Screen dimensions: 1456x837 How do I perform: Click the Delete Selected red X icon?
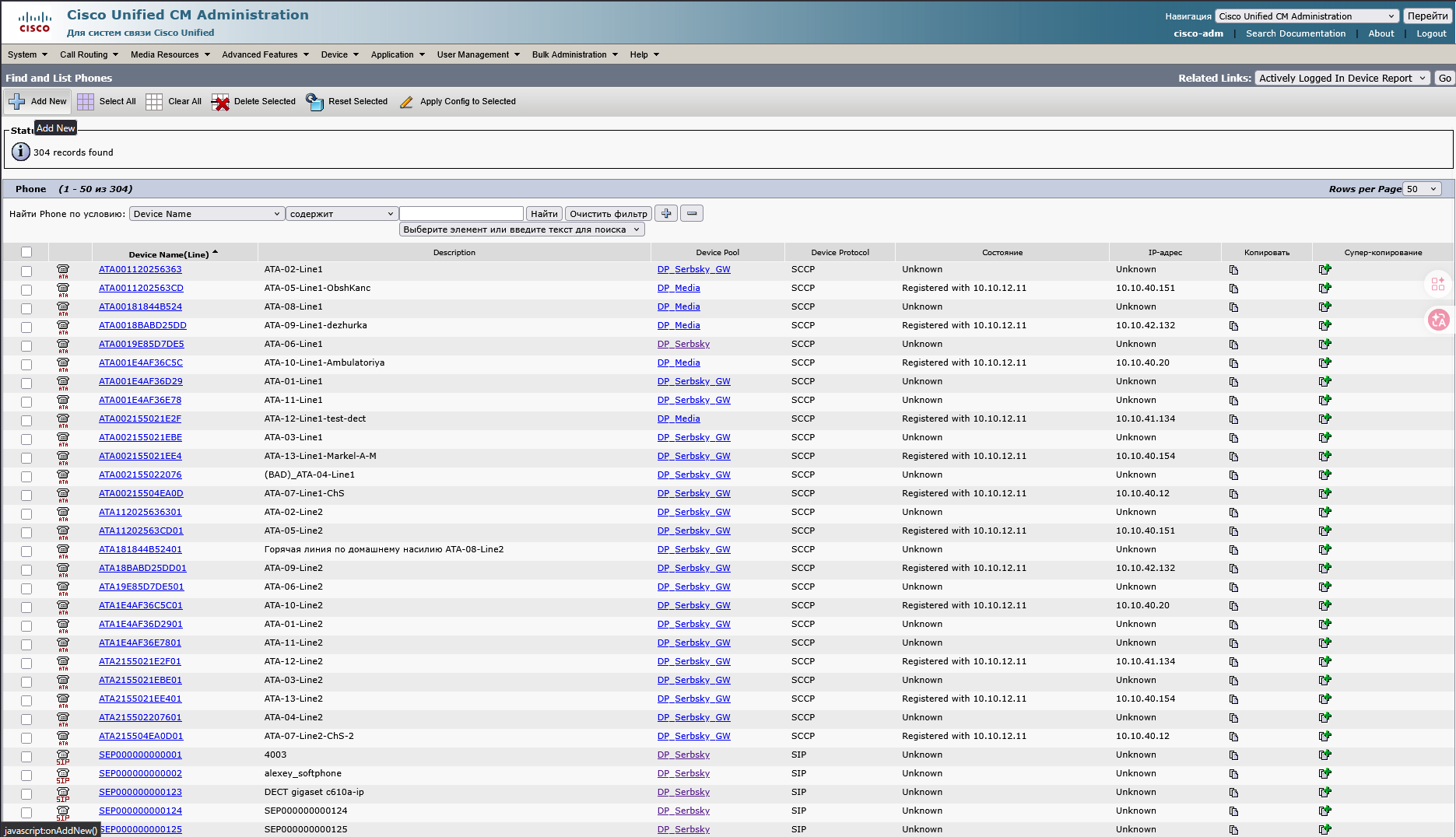(220, 102)
